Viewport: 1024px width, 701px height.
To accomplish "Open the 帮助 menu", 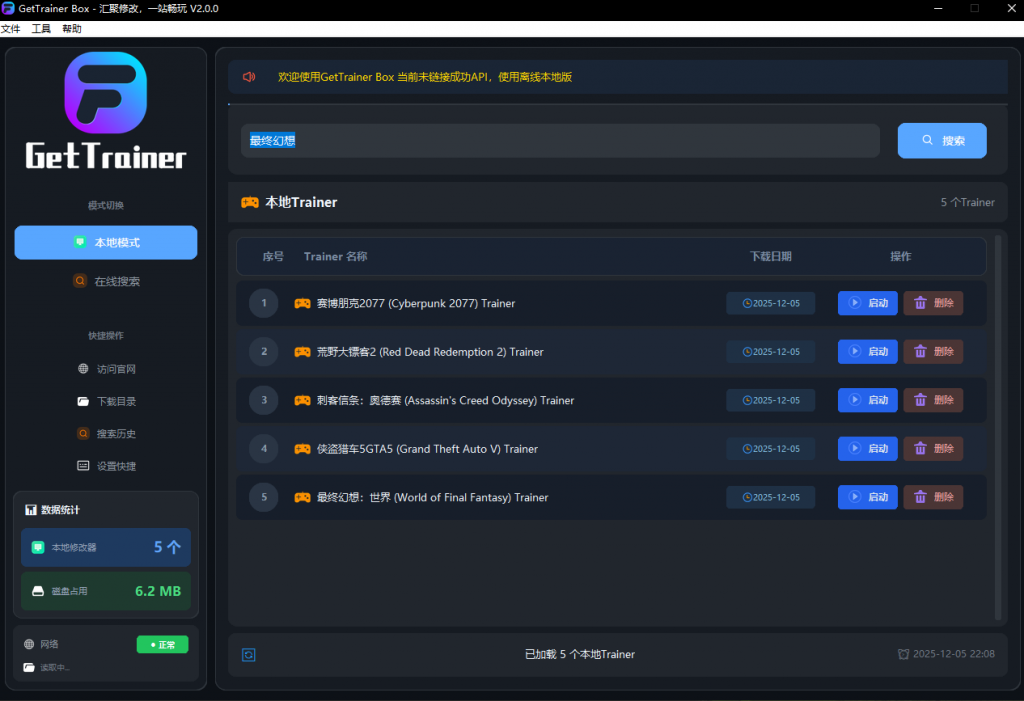I will point(72,29).
